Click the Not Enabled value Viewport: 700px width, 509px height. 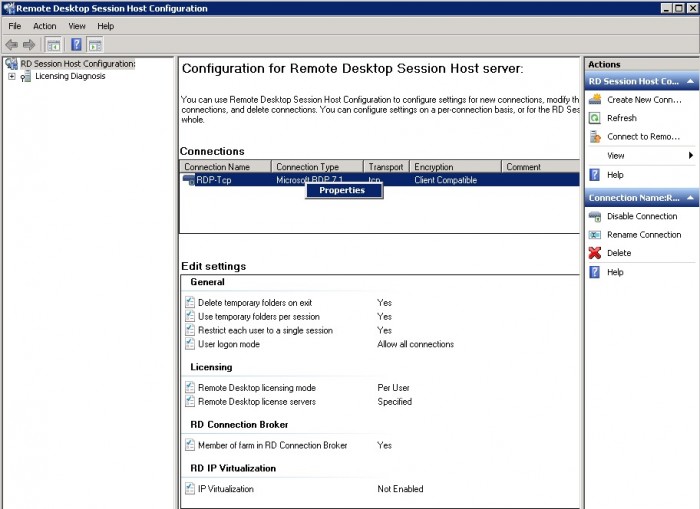point(400,489)
